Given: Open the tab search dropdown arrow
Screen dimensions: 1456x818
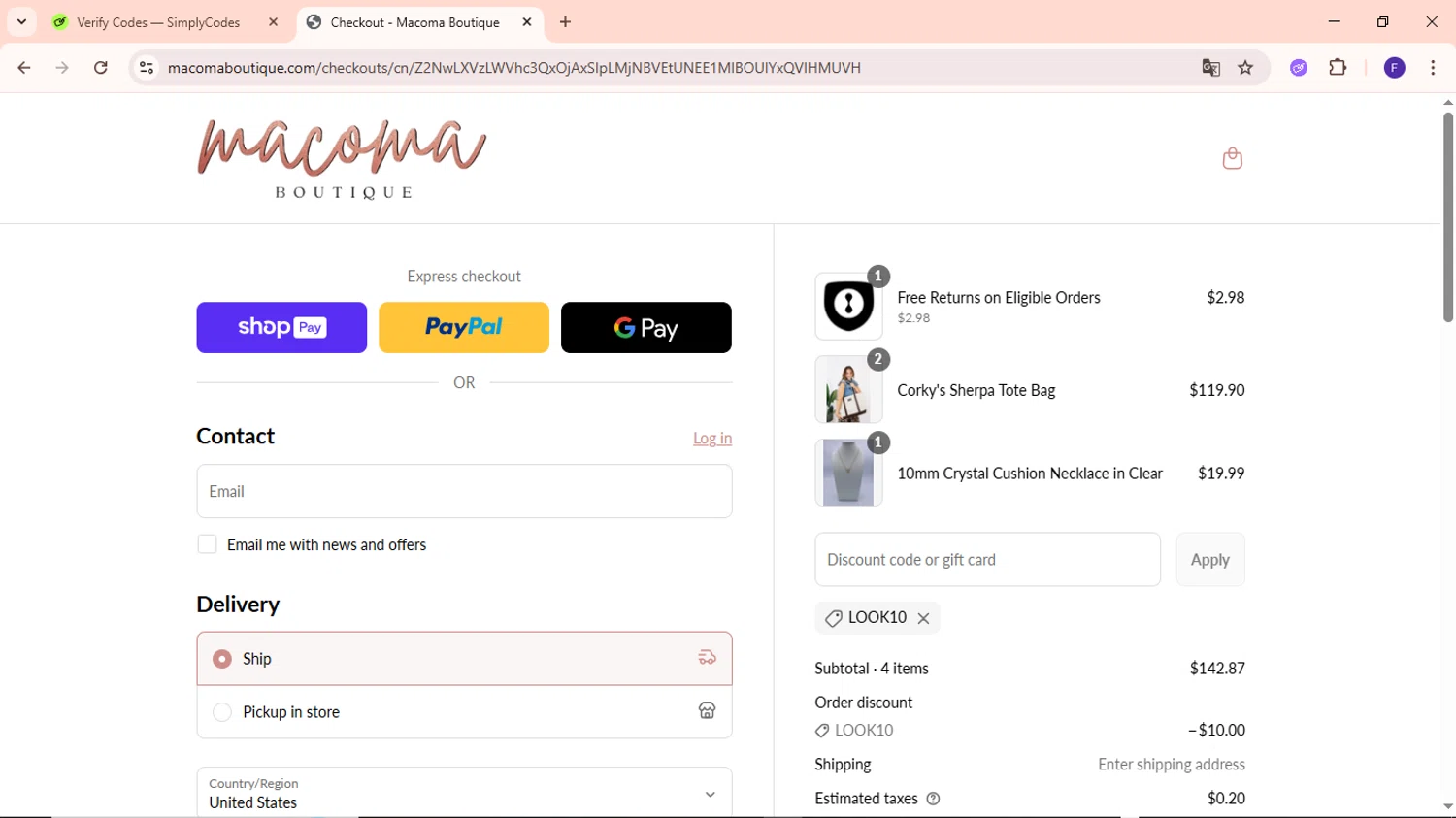Looking at the screenshot, I should click(x=21, y=22).
